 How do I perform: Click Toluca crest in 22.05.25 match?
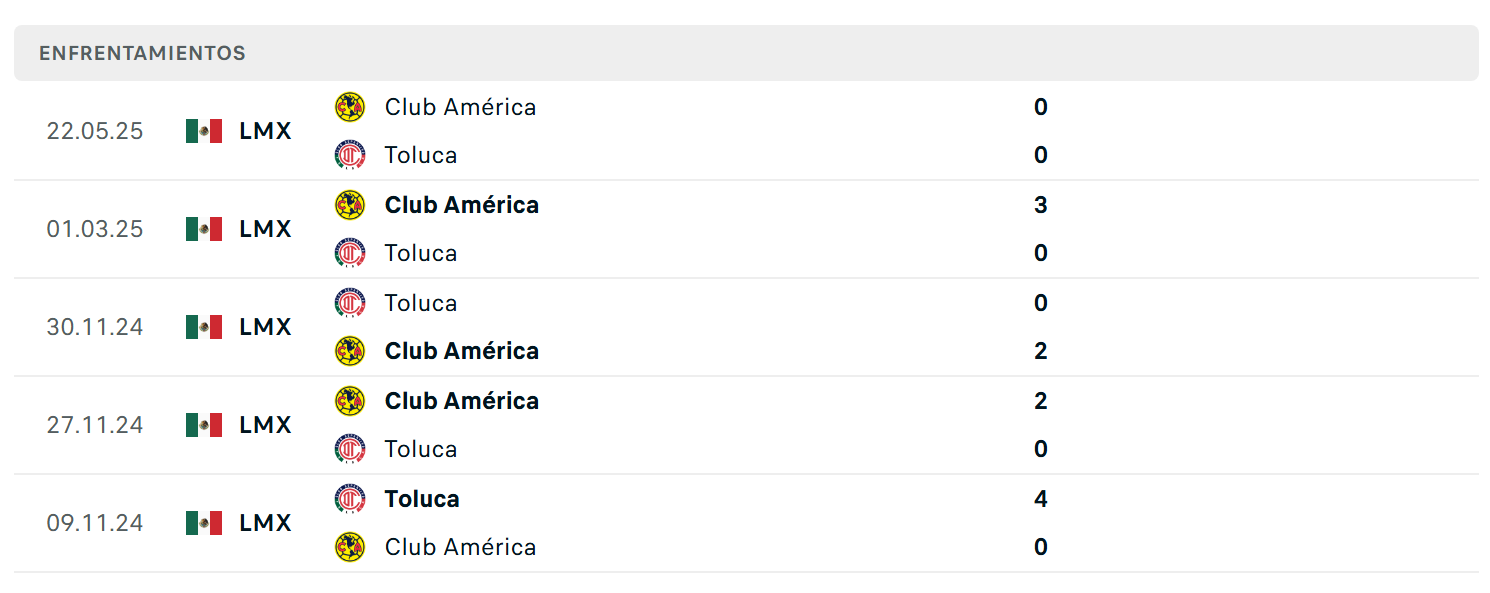click(350, 155)
